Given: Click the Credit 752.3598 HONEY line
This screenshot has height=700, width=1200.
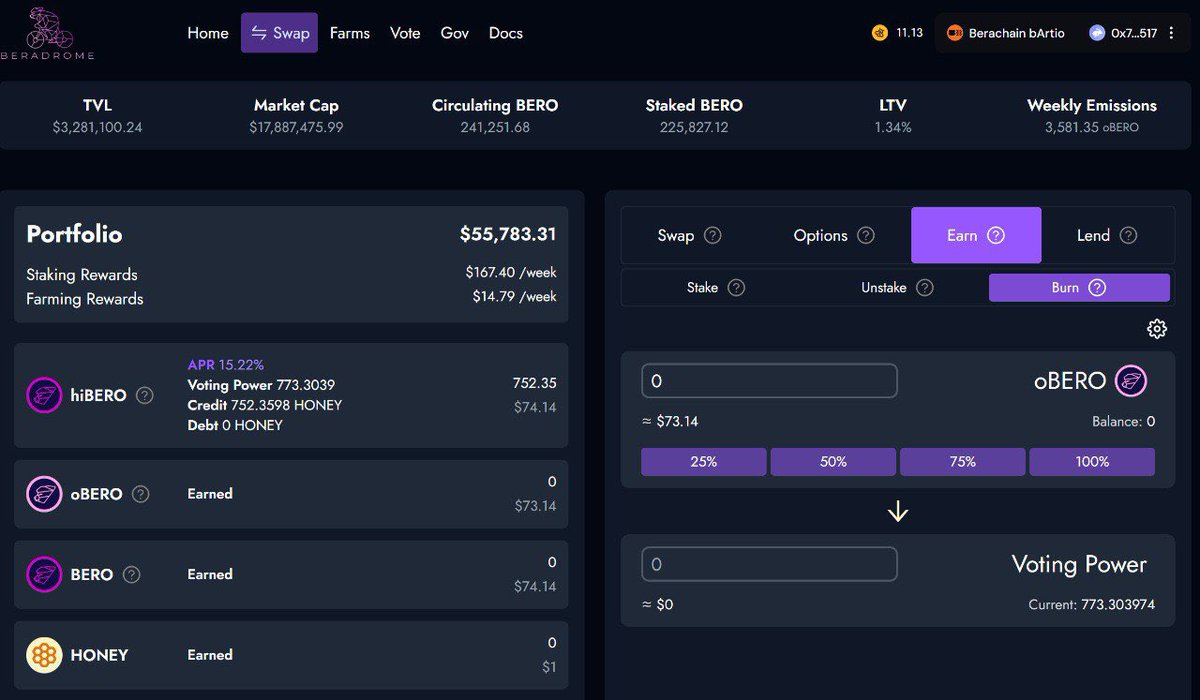Looking at the screenshot, I should click(265, 405).
